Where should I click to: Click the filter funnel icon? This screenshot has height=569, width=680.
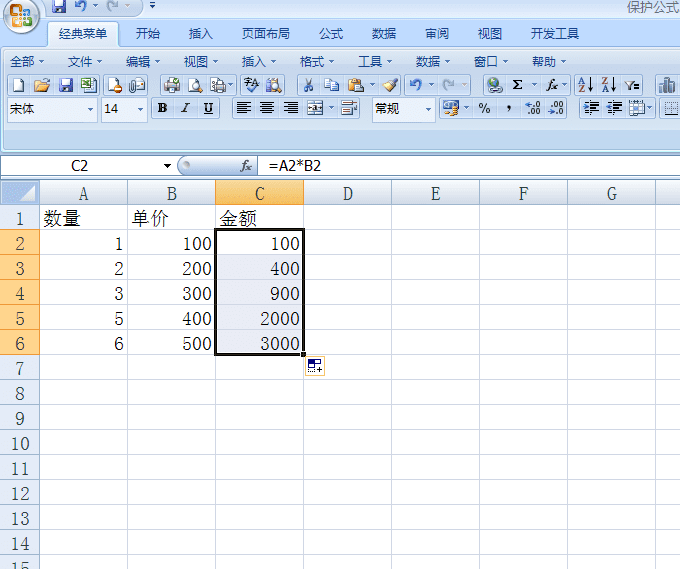click(x=632, y=85)
